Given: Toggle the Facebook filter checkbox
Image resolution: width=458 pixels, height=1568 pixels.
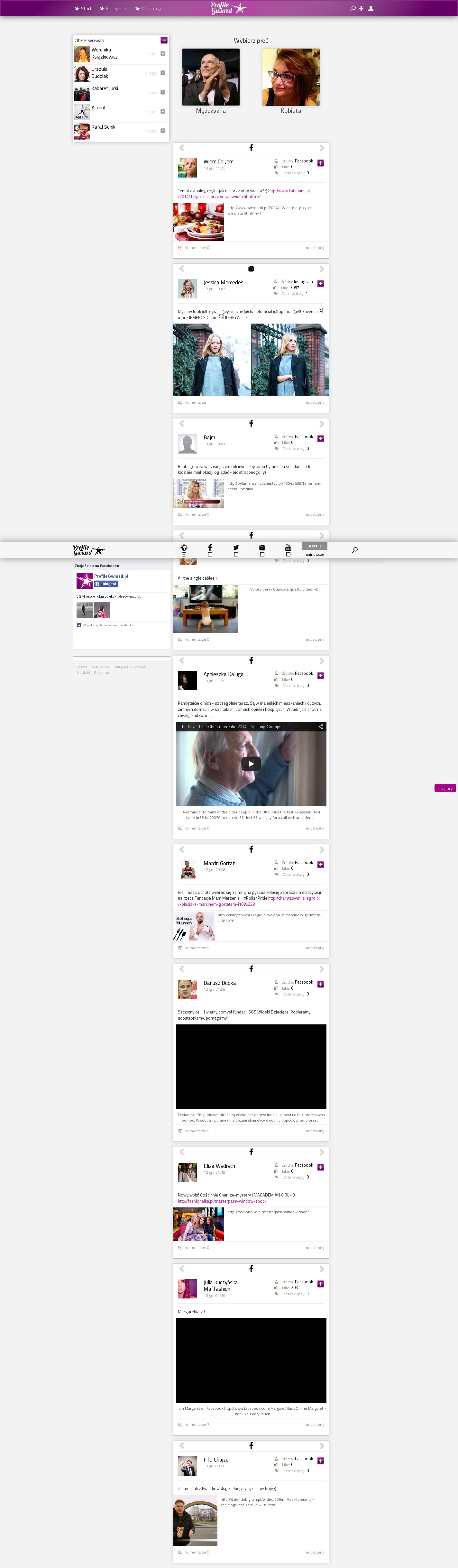Looking at the screenshot, I should (x=210, y=555).
